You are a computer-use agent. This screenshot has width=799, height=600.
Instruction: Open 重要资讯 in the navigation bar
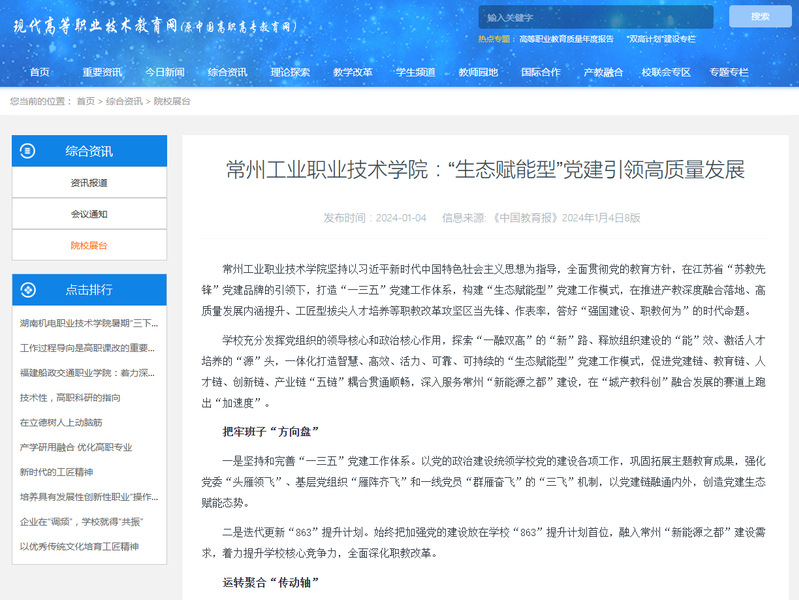tap(102, 72)
